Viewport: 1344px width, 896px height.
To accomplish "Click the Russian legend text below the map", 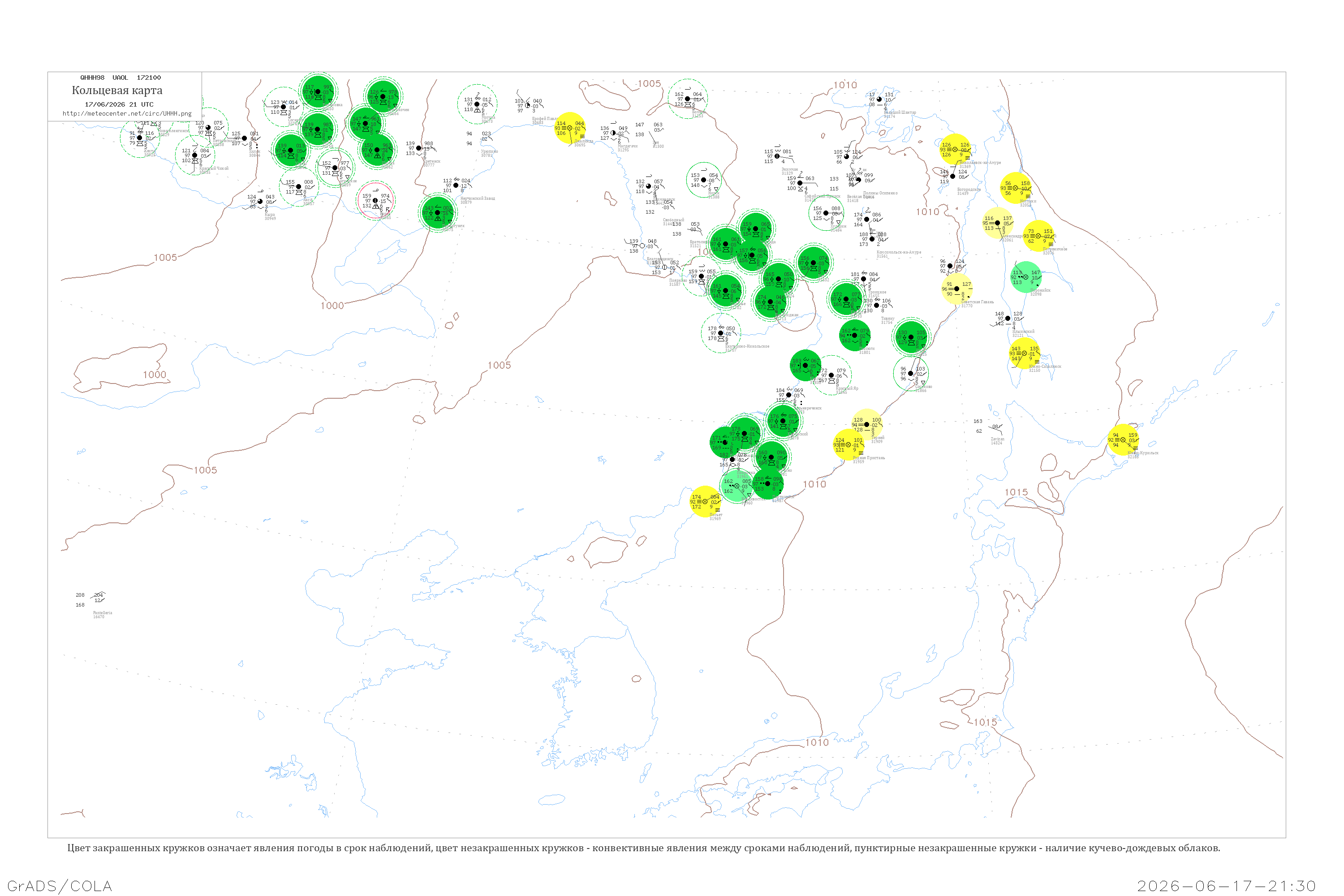I will click(x=643, y=848).
